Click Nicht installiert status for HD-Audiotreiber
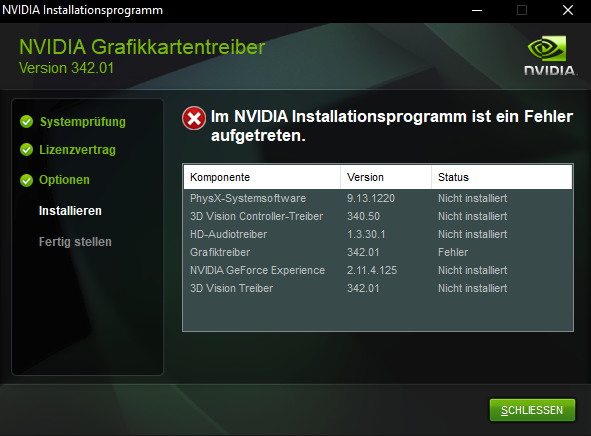Screen dimensions: 591x436 pos(473,234)
